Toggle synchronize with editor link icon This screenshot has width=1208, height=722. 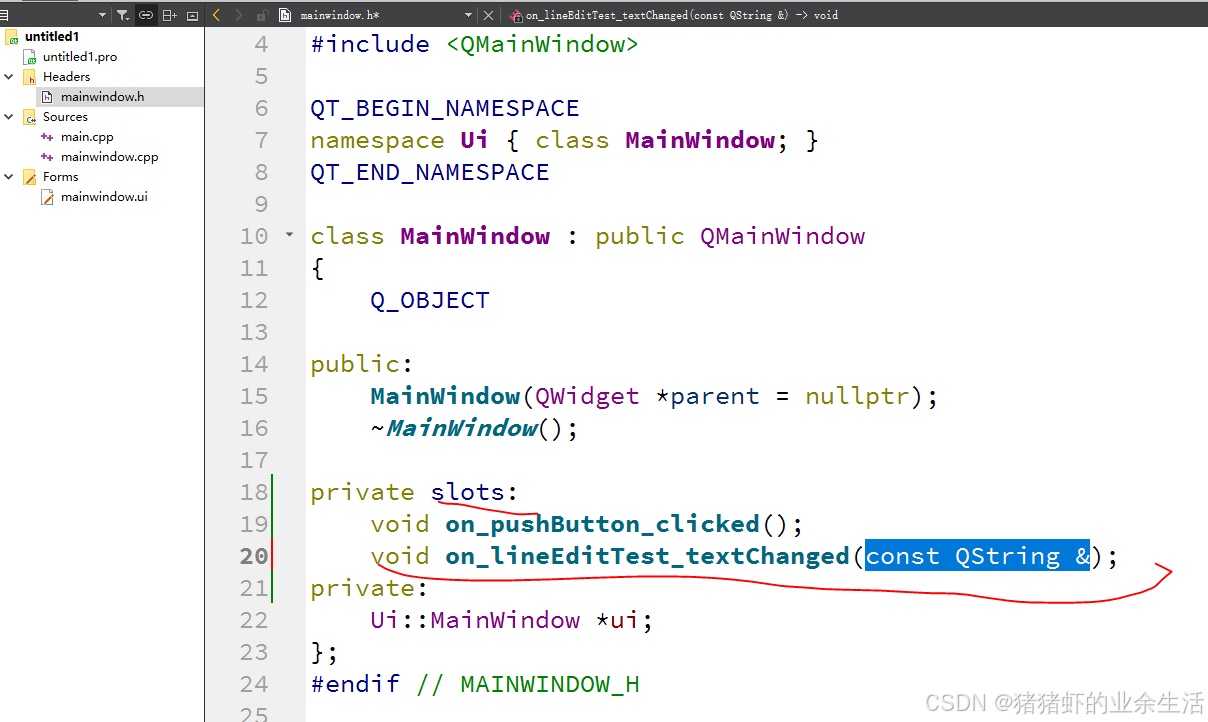(146, 15)
